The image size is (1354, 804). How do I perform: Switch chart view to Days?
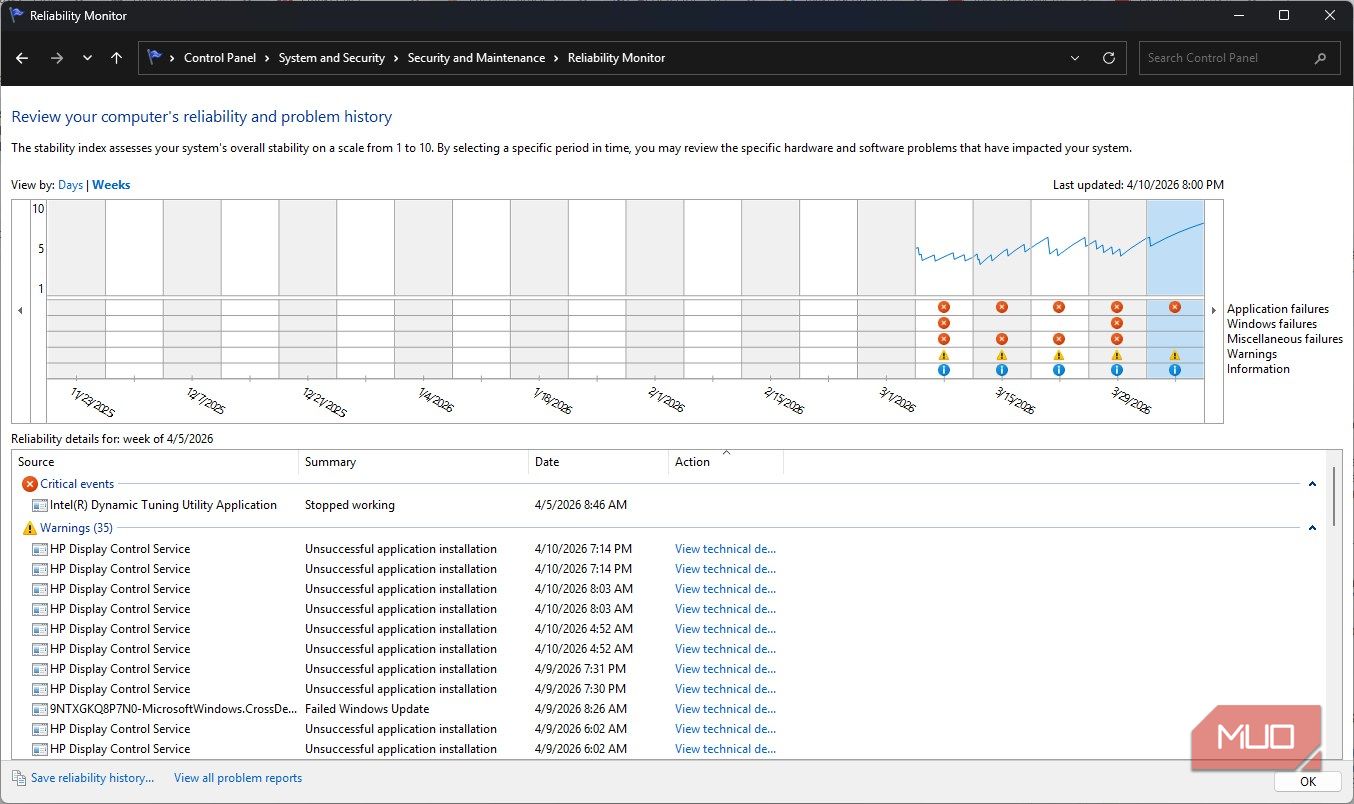pos(70,185)
